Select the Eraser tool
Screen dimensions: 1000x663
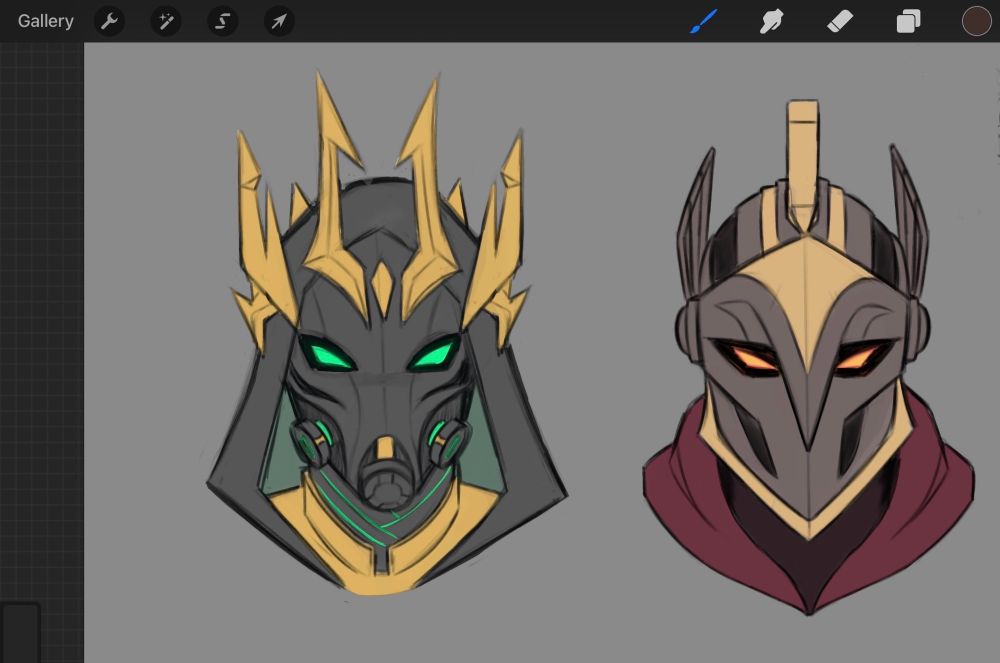point(840,21)
